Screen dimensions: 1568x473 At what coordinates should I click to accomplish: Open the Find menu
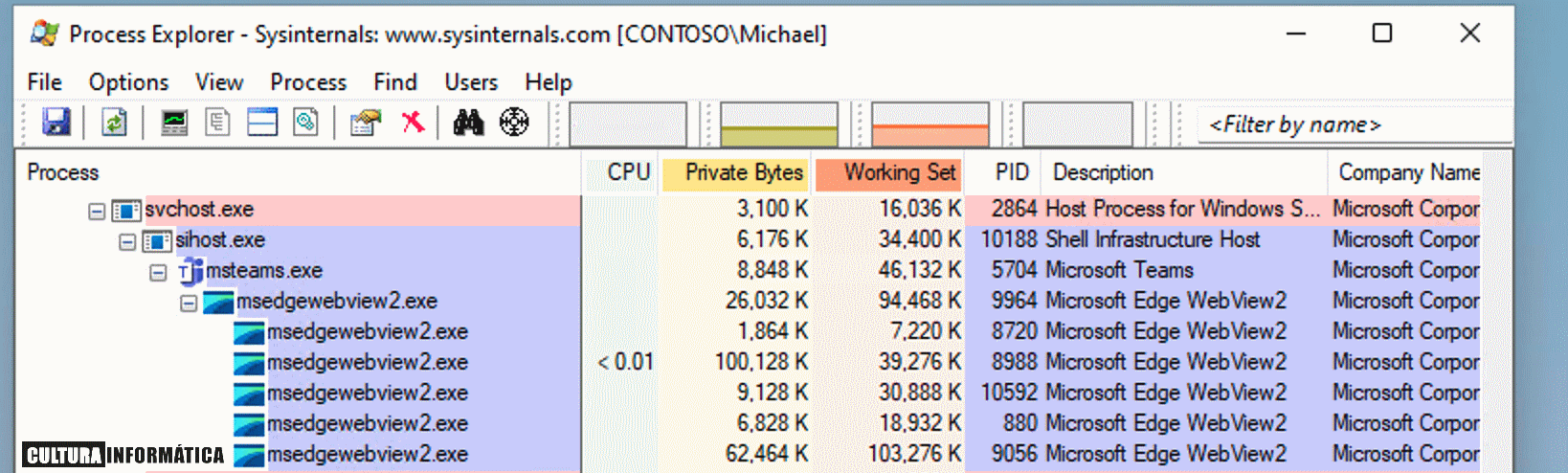395,82
